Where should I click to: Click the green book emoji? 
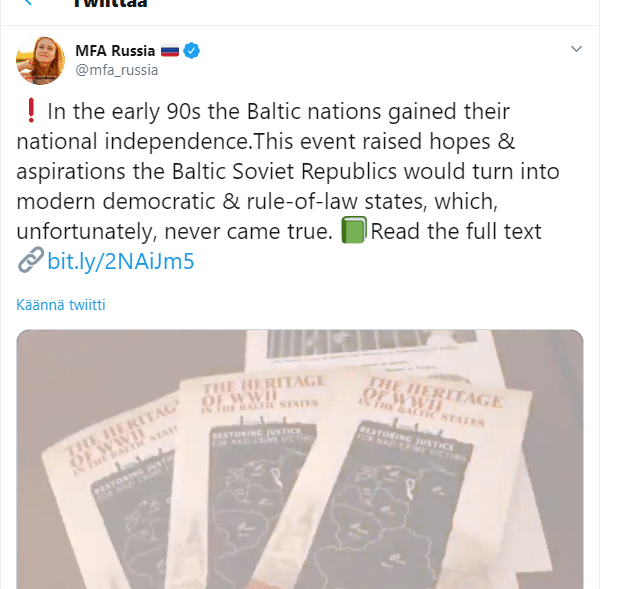355,232
